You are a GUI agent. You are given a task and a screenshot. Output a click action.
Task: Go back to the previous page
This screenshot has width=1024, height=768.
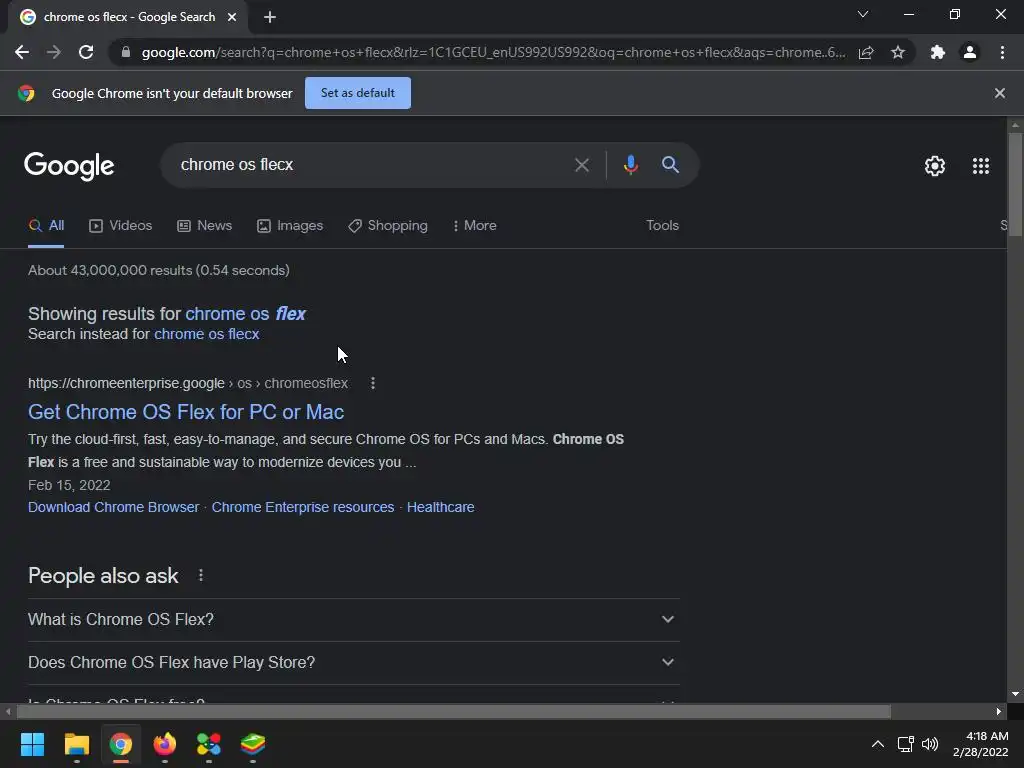22,52
